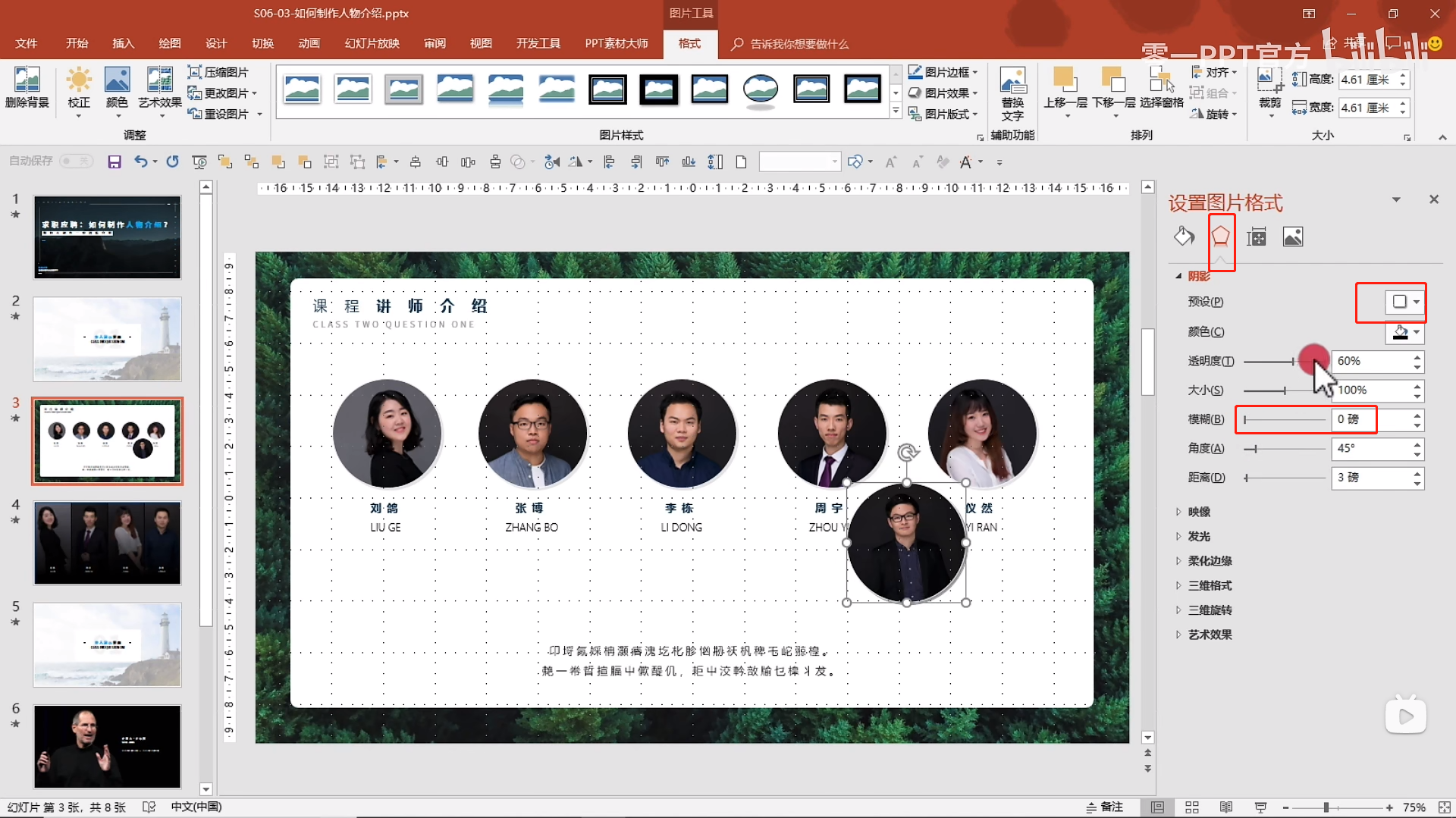Viewport: 1456px width, 818px height.
Task: Start Slide Show from status bar icon
Action: click(1260, 807)
